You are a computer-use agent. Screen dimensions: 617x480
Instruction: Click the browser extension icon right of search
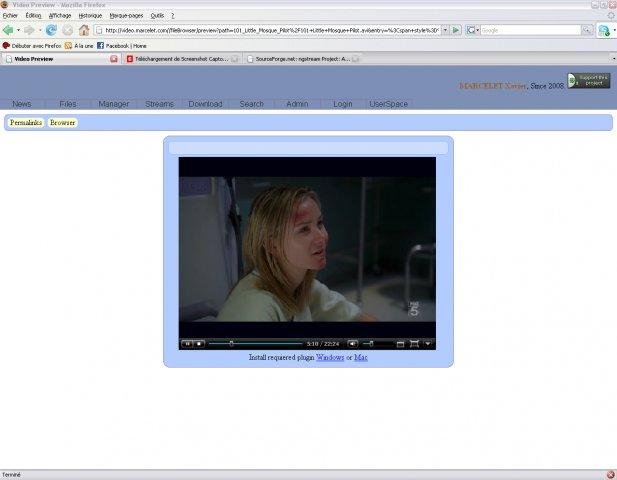(x=604, y=30)
